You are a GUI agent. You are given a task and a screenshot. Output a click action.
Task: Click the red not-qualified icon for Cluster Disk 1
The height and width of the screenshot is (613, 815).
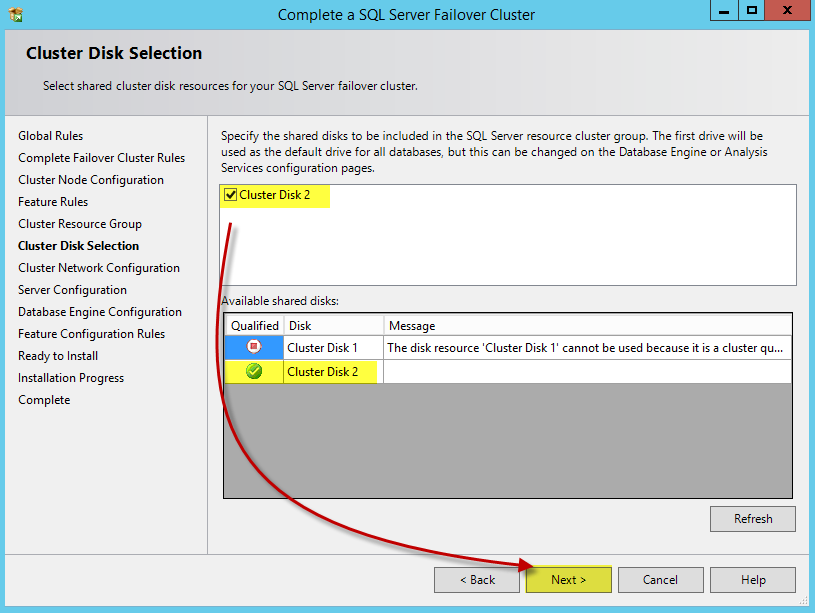tap(254, 346)
